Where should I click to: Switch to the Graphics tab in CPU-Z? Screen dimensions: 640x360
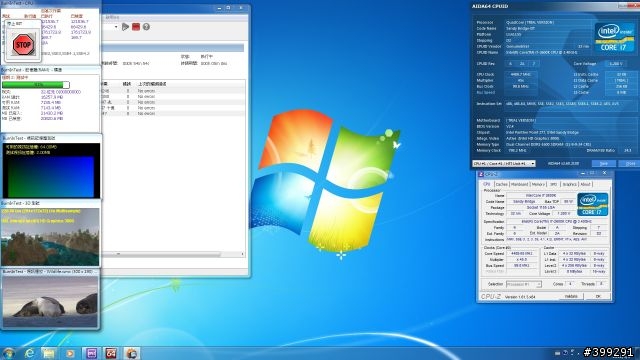[x=569, y=184]
